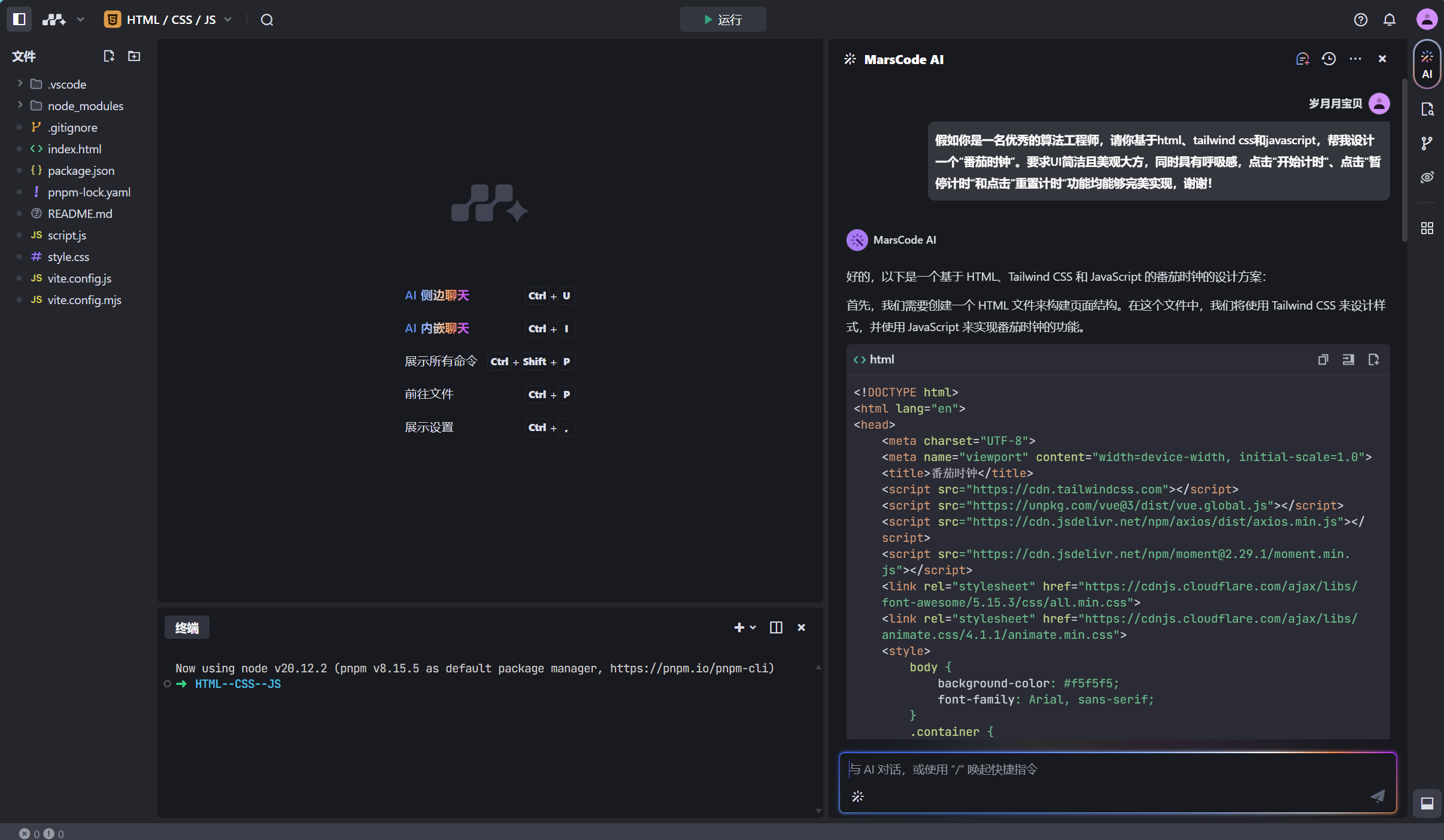Insert html code block at cursor
Viewport: 1444px width, 840px height.
click(x=1348, y=359)
